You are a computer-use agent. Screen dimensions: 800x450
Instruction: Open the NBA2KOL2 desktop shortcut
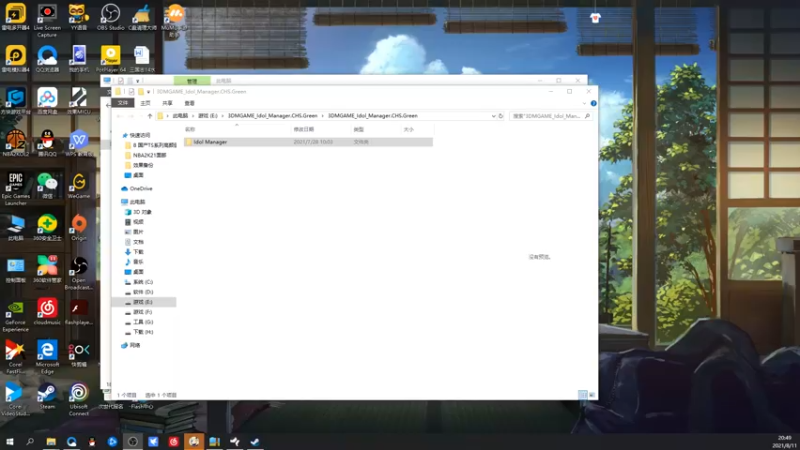15,143
